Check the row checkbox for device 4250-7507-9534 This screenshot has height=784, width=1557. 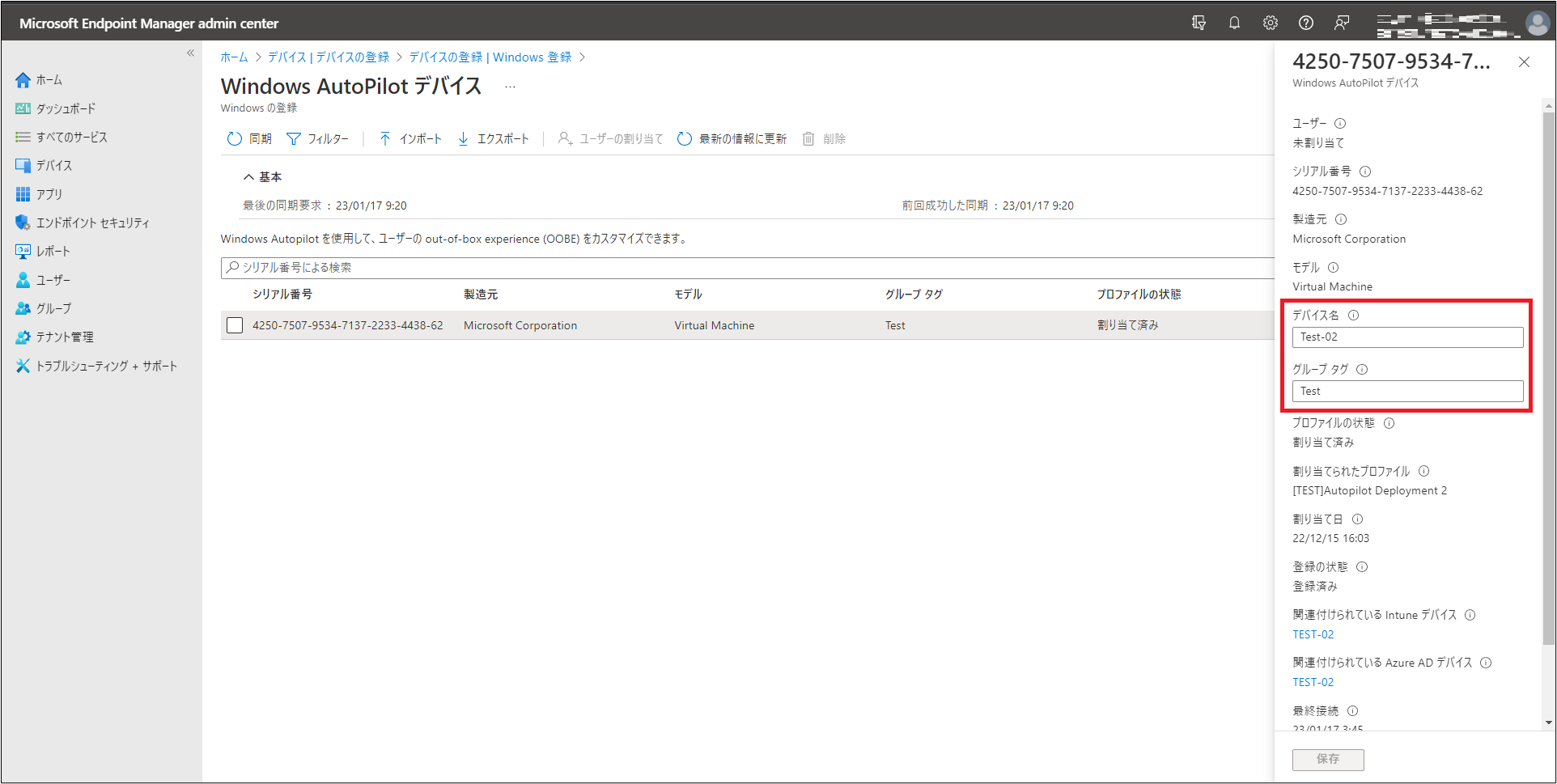[x=235, y=325]
